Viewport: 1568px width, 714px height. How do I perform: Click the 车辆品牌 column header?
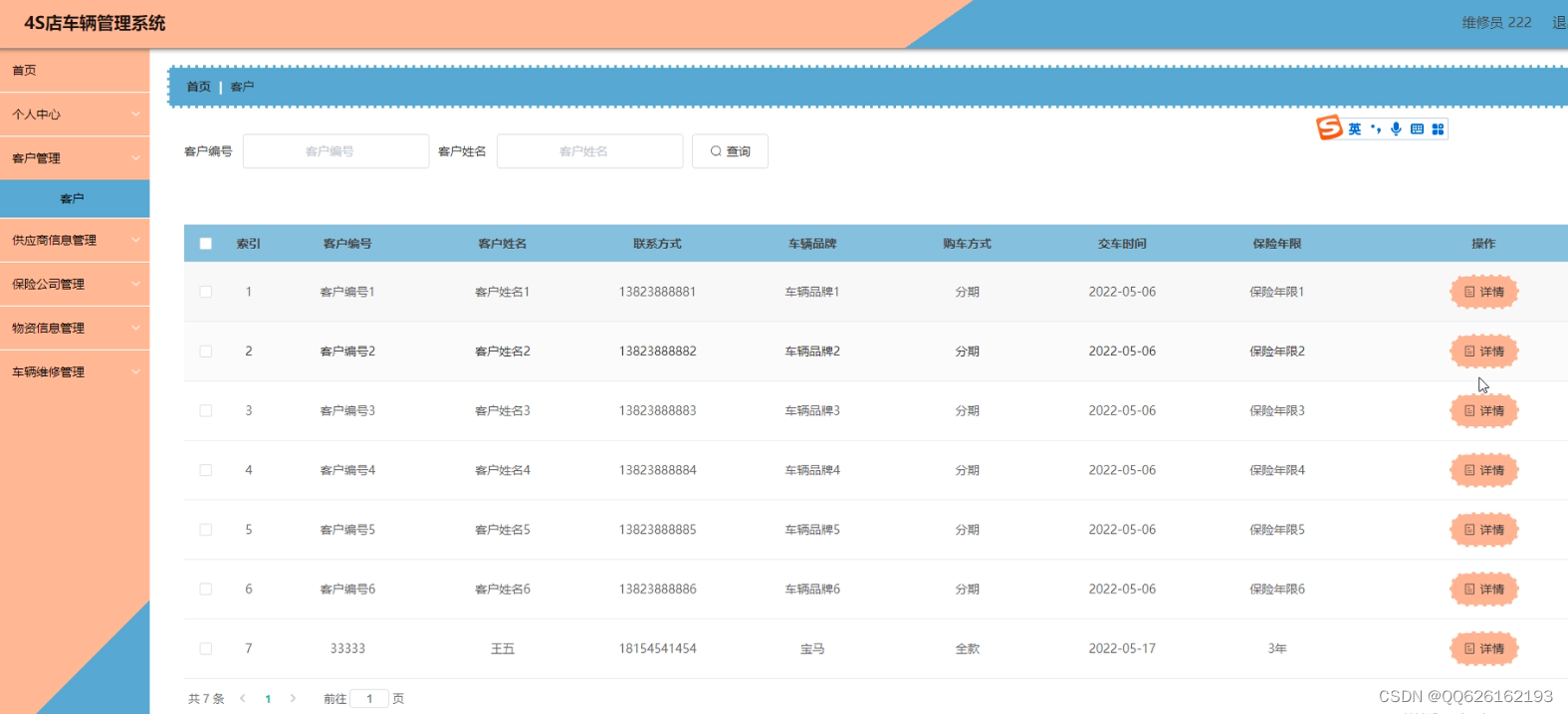pos(812,244)
